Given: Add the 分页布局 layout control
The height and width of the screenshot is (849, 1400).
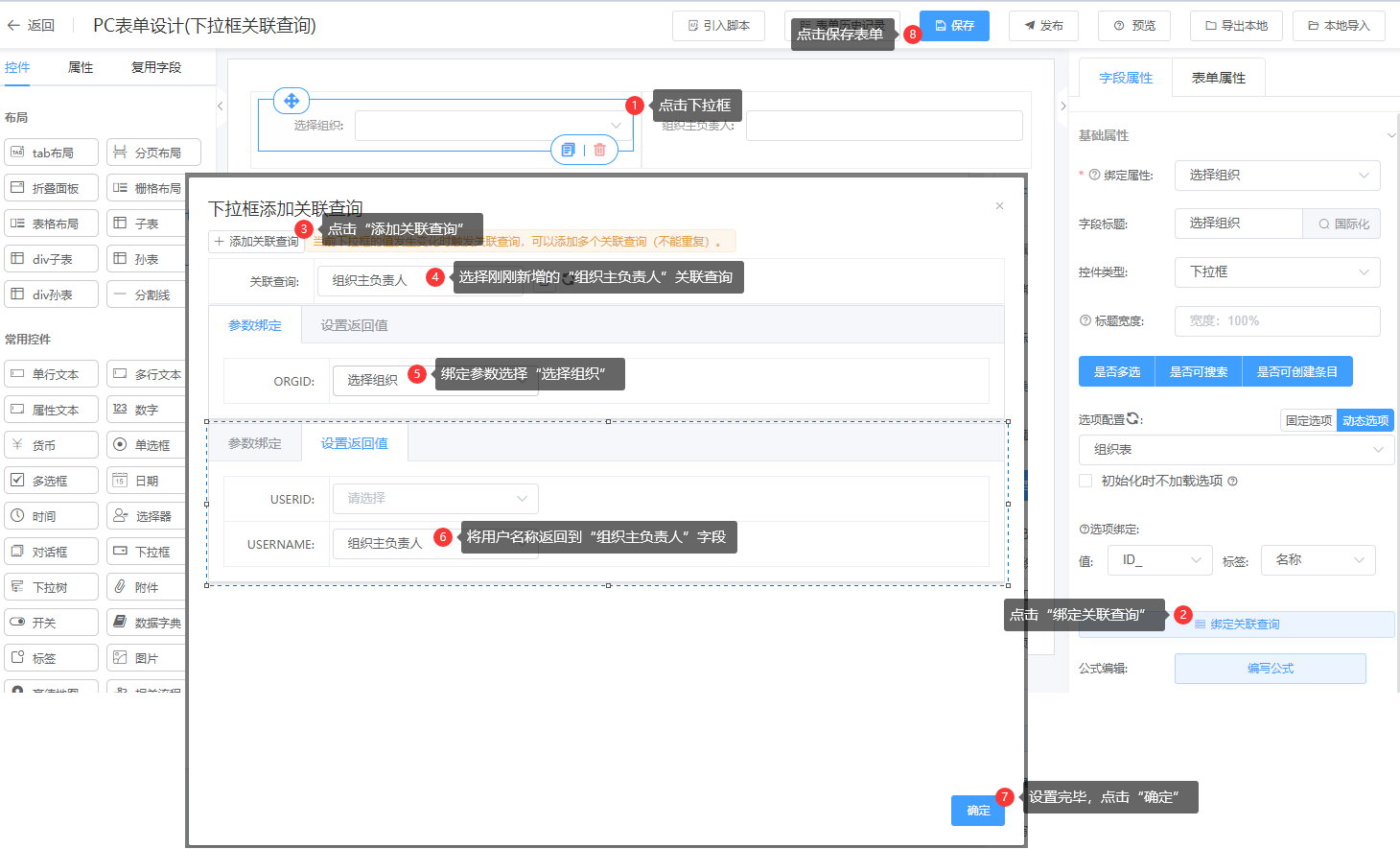Looking at the screenshot, I should coord(153,153).
